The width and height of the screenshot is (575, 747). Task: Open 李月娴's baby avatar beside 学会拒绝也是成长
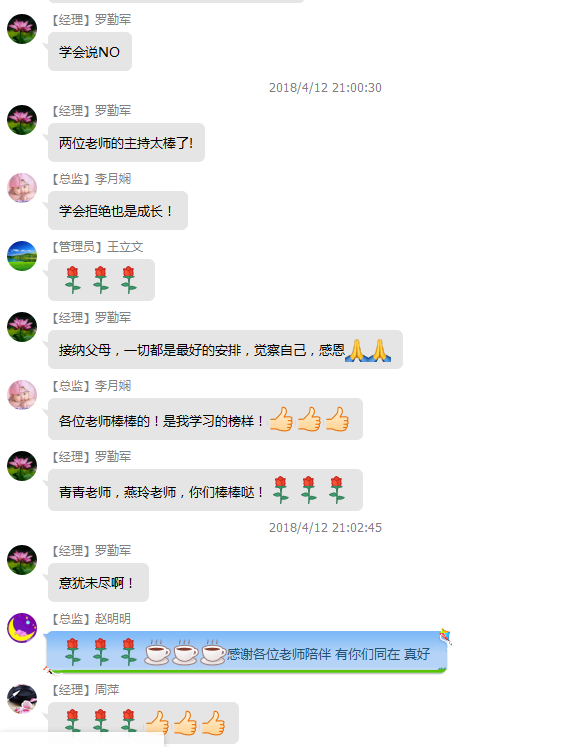point(22,188)
